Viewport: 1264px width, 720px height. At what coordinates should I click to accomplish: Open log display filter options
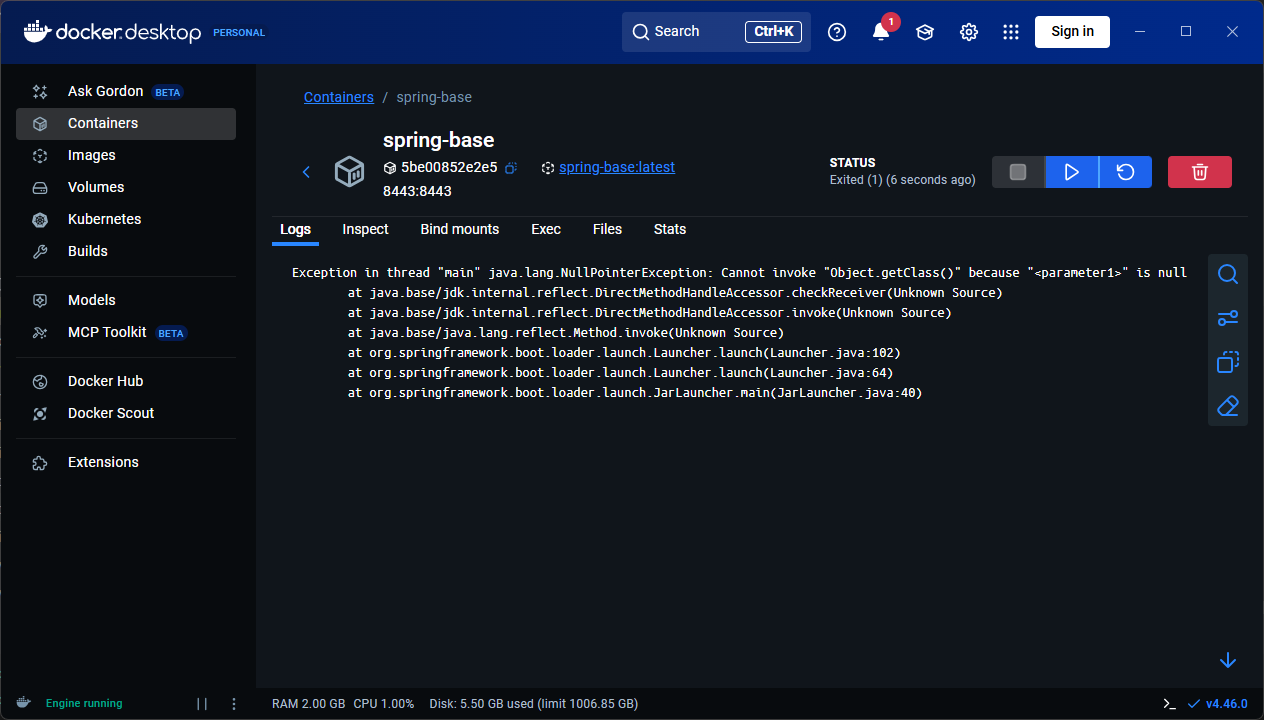(1228, 318)
